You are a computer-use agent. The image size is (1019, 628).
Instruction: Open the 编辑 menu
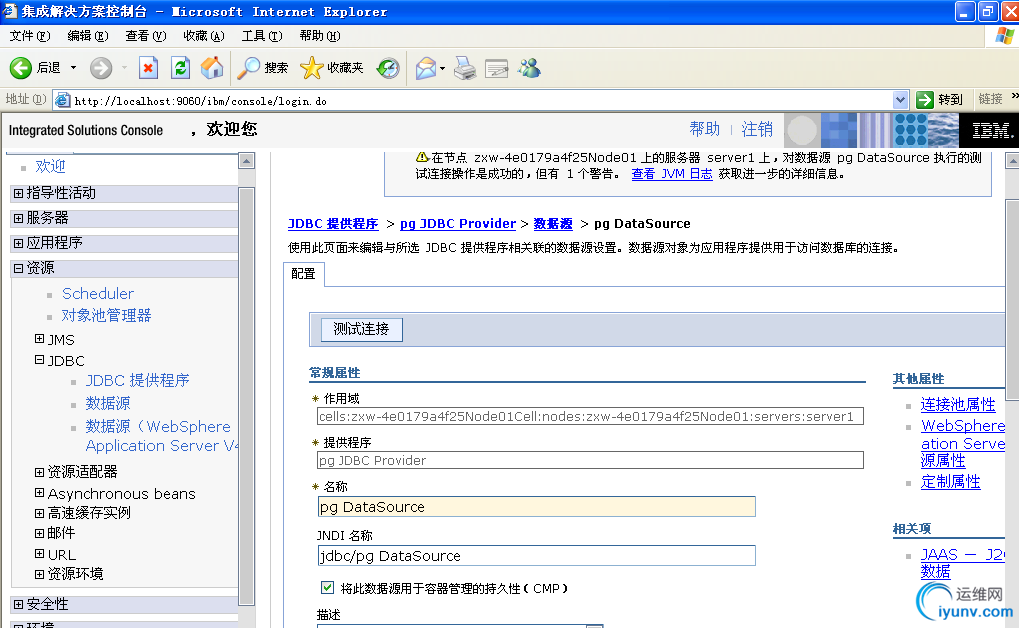coord(87,36)
